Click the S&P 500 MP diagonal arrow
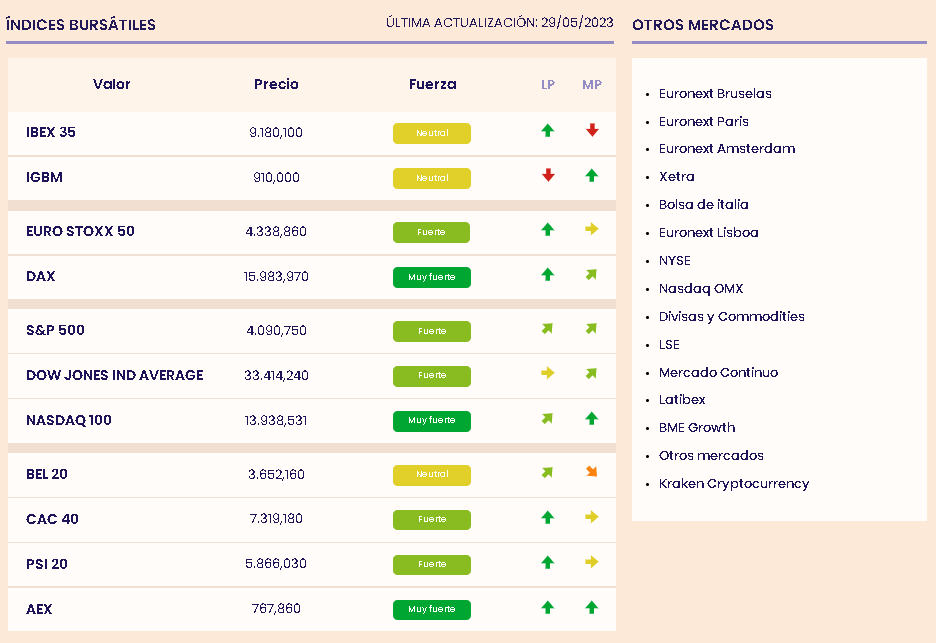The width and height of the screenshot is (945, 643). point(591,328)
